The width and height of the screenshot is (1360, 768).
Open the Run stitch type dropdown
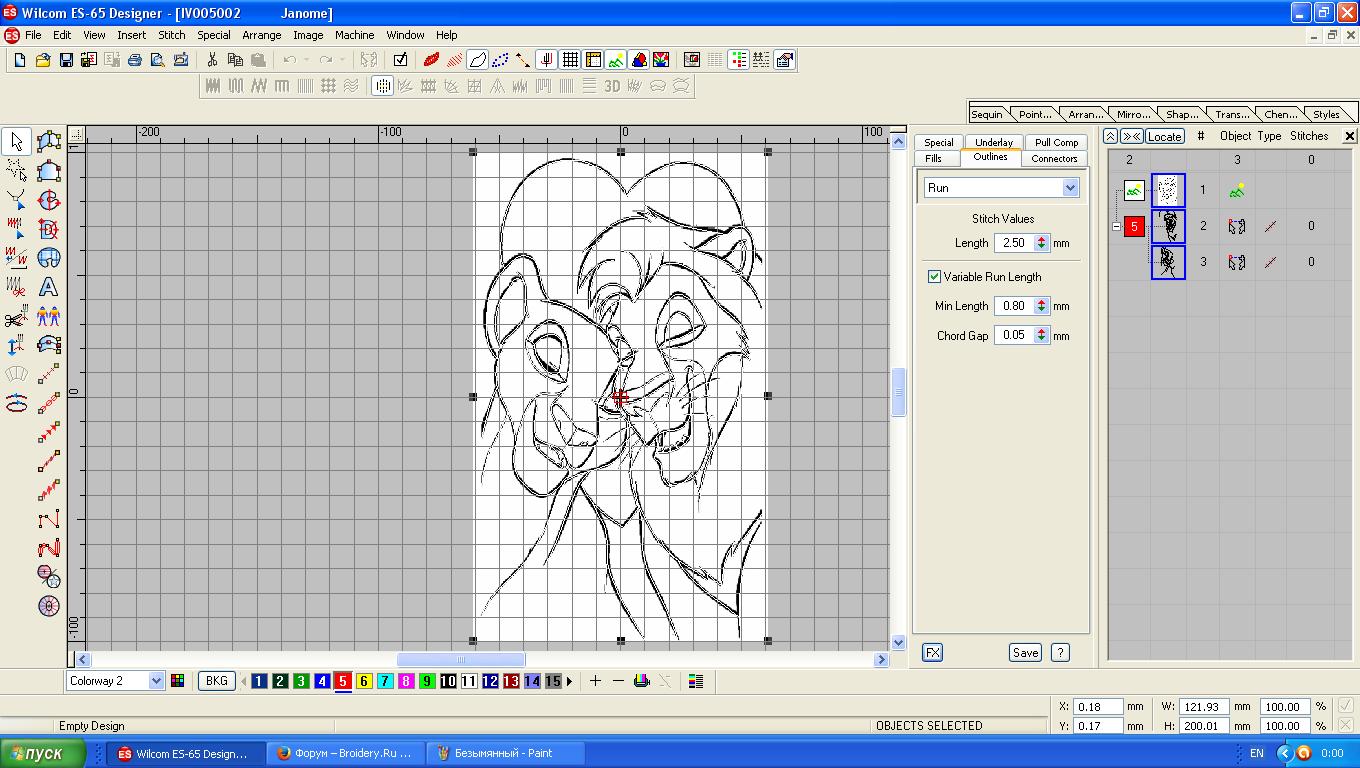1070,188
